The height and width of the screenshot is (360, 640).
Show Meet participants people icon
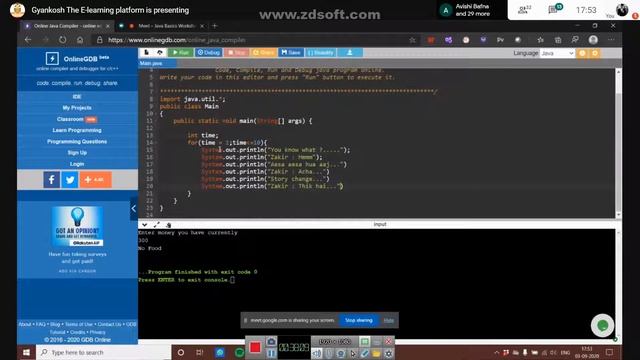[524, 9]
